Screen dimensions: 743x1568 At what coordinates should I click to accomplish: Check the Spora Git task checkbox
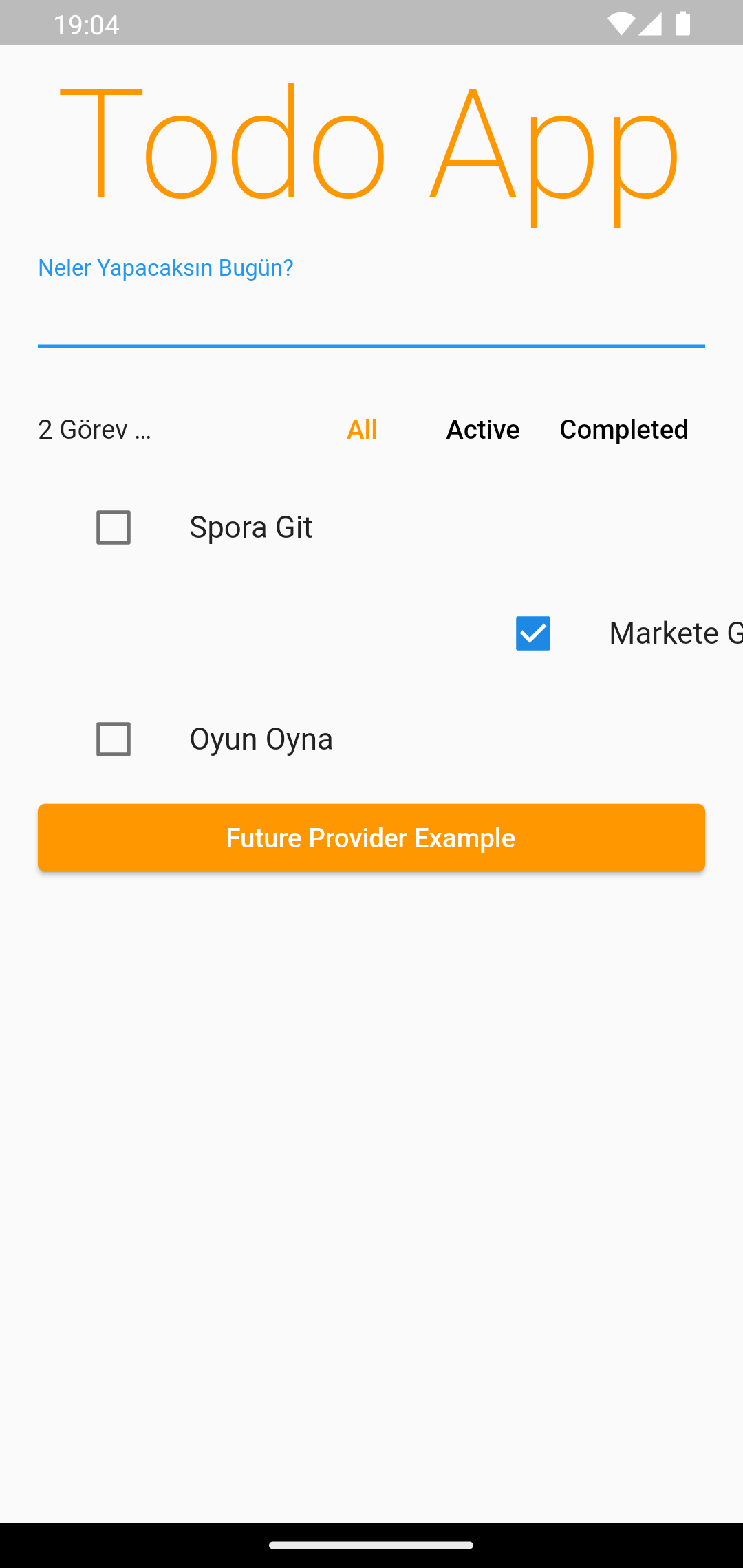(x=113, y=527)
